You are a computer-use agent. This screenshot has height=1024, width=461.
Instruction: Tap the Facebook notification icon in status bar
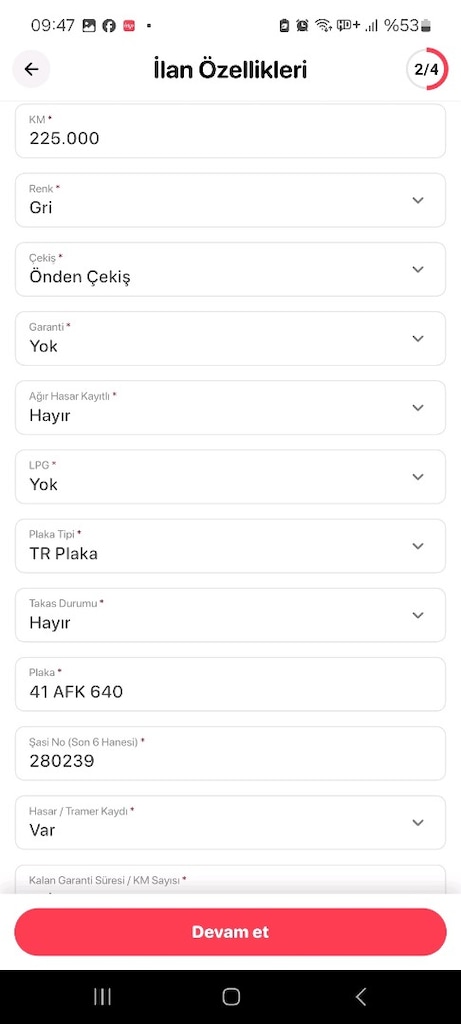click(109, 26)
